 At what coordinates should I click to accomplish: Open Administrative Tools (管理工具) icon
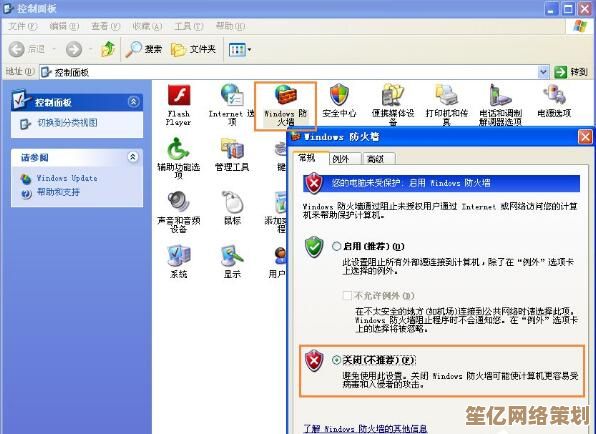click(232, 155)
